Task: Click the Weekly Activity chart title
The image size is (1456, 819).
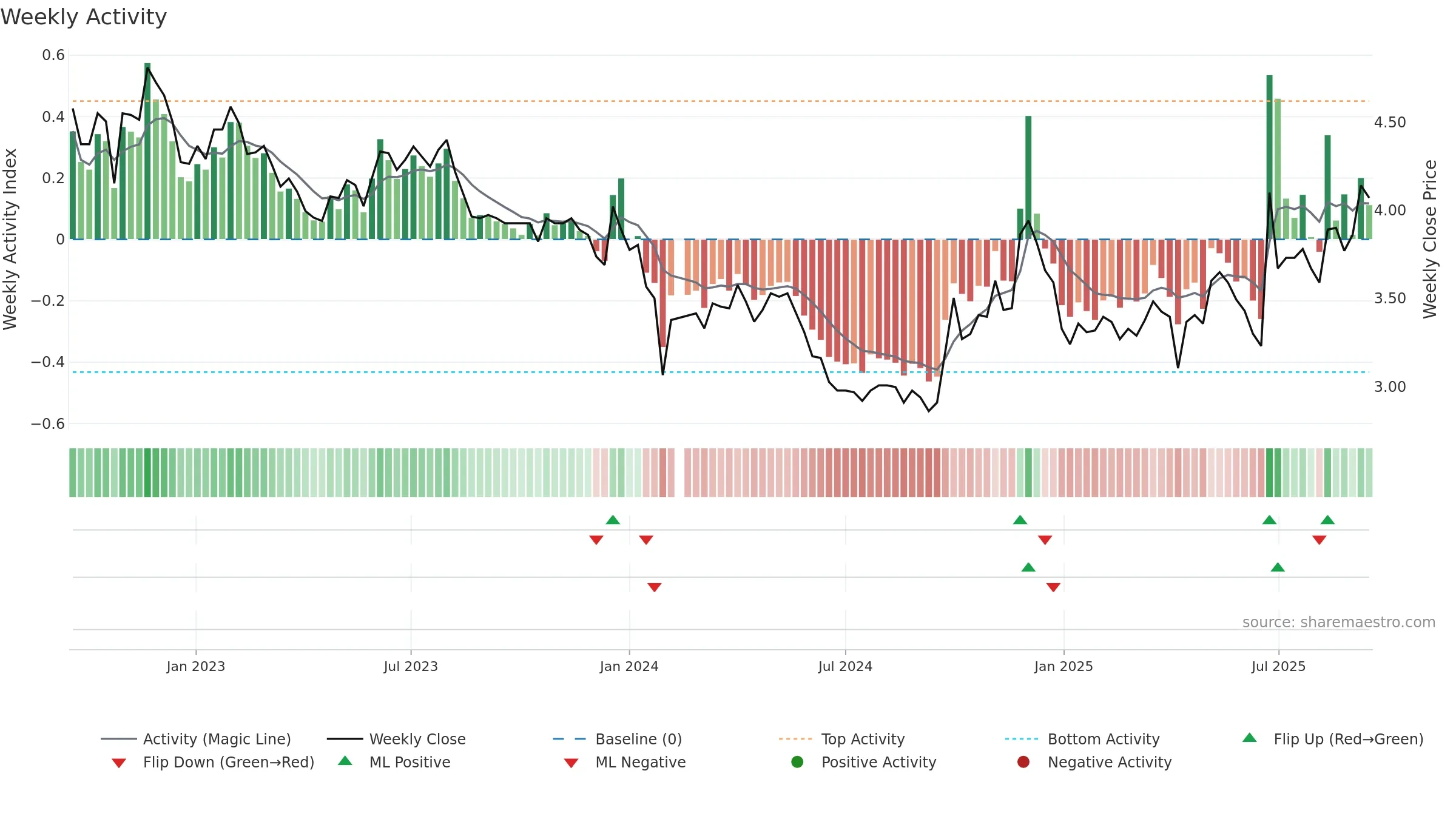Action: [x=84, y=17]
